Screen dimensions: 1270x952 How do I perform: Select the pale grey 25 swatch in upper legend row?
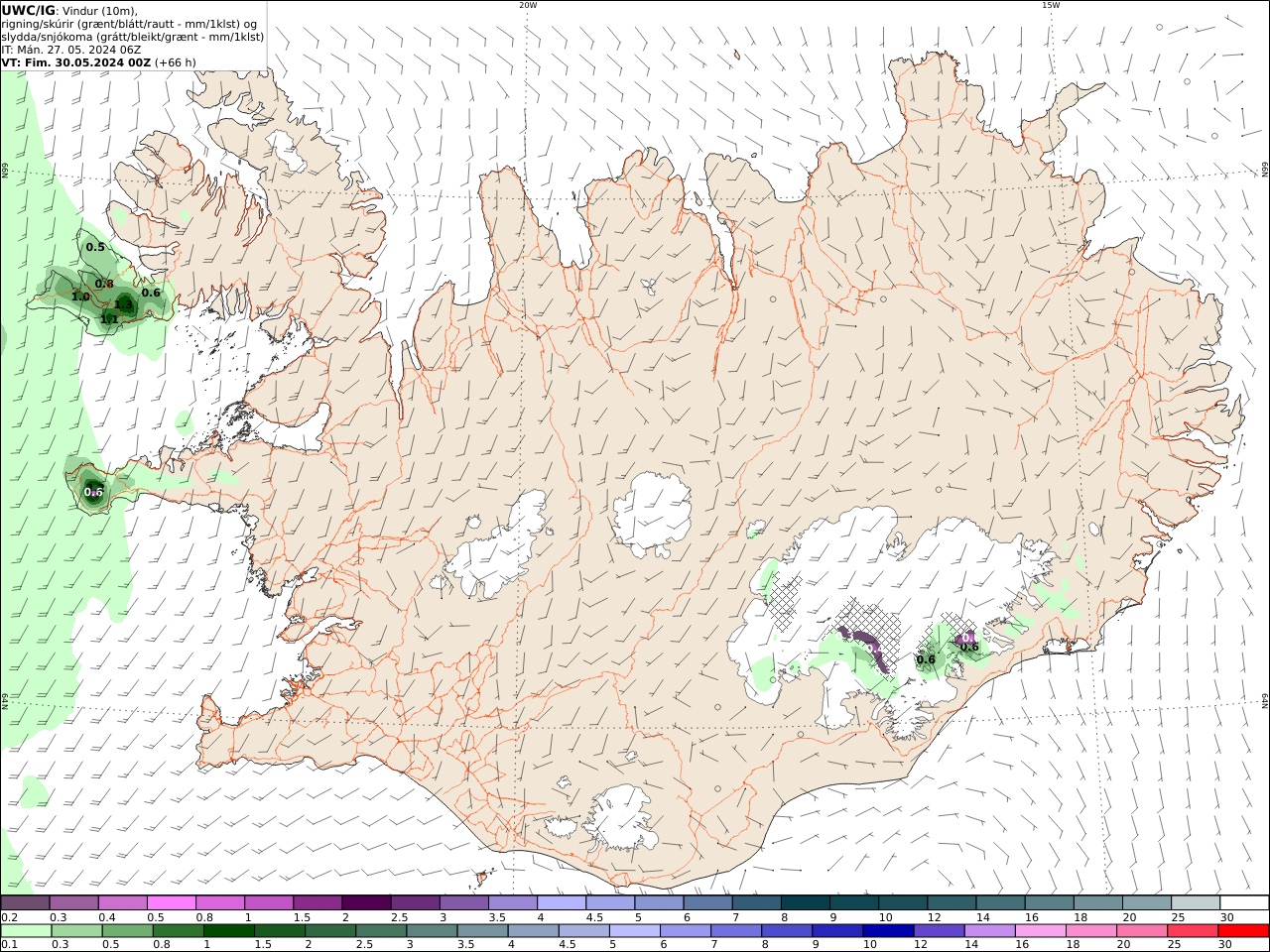[x=1194, y=903]
